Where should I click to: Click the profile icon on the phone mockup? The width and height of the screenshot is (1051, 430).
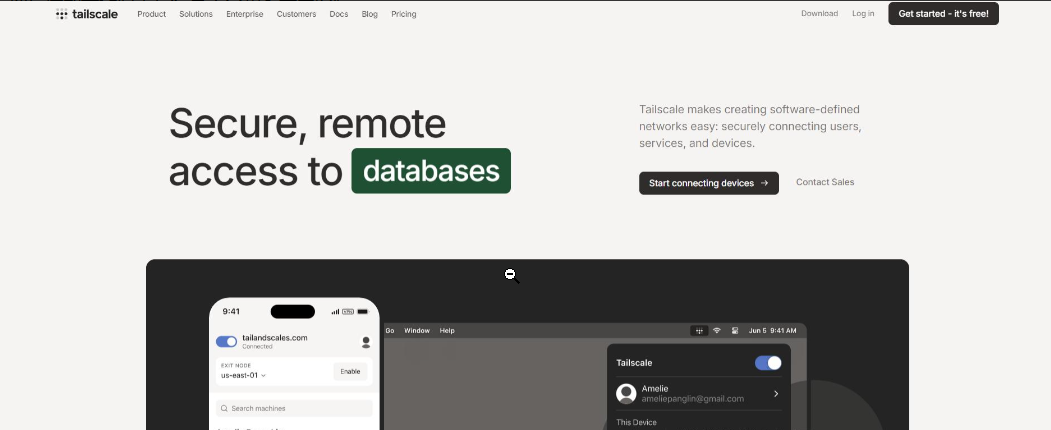[x=366, y=342]
